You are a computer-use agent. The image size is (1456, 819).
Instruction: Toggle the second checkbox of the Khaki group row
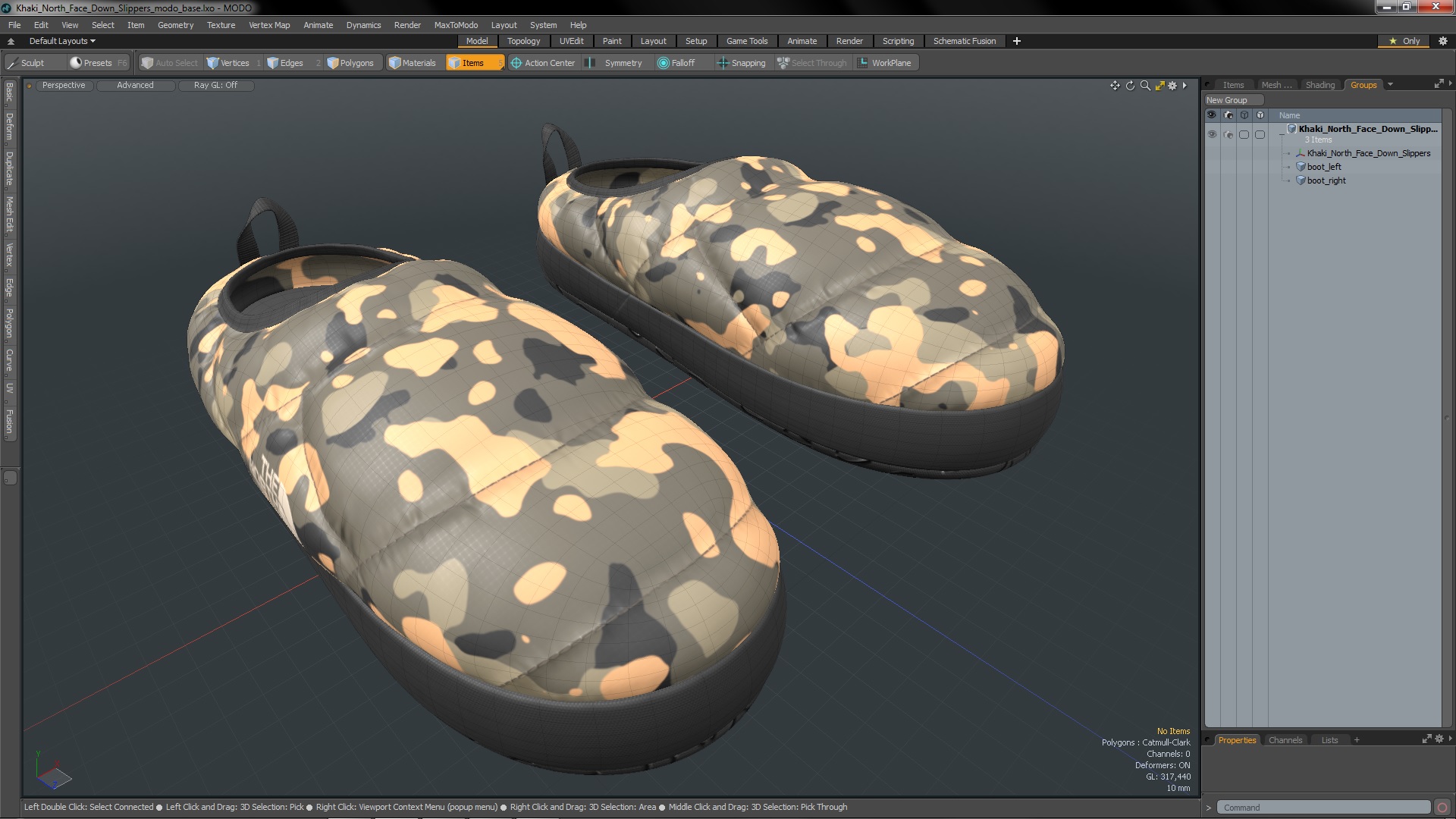(1260, 135)
